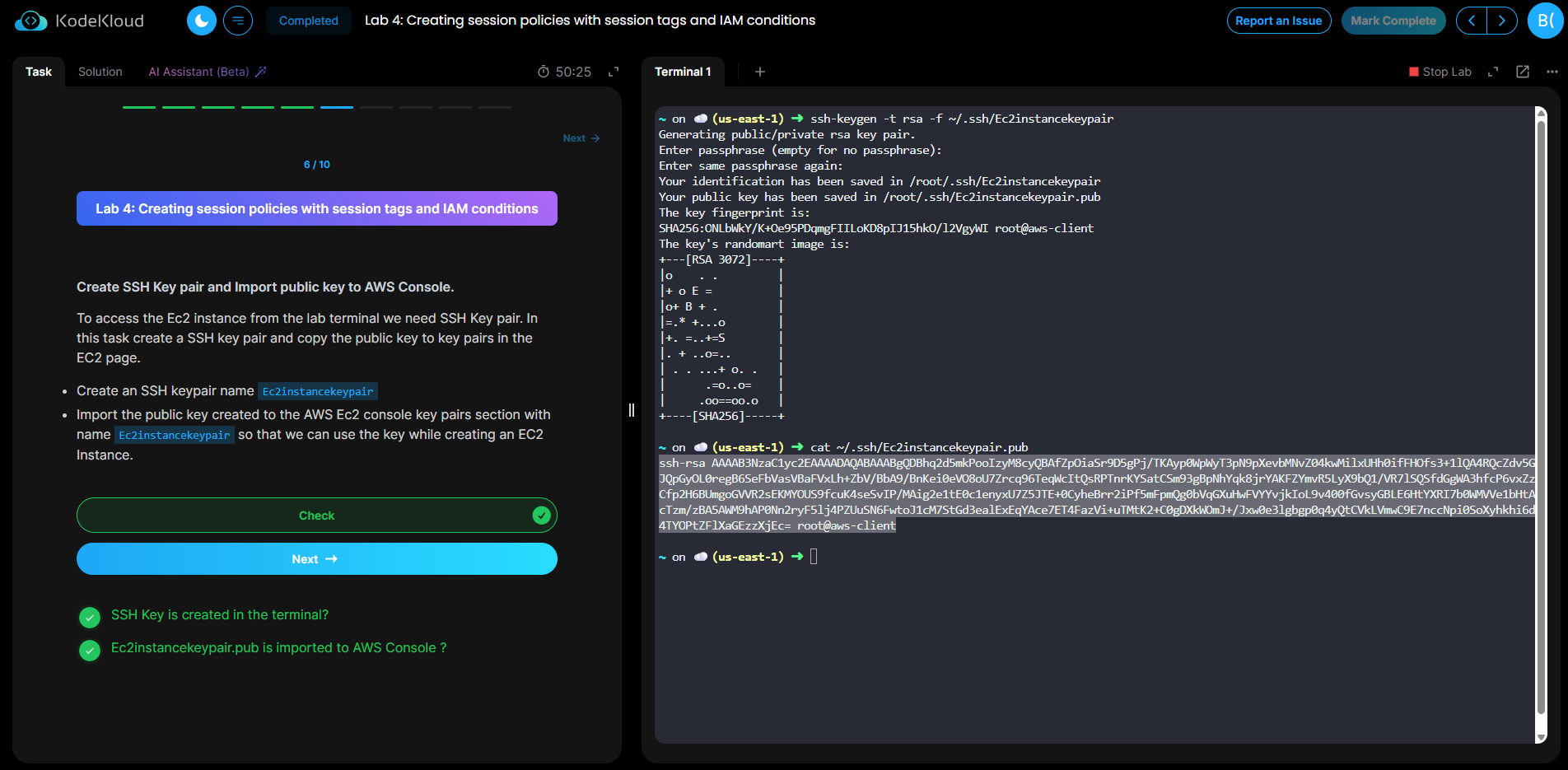1568x770 pixels.
Task: Jump to sixth blue progress segment
Action: pos(337,107)
